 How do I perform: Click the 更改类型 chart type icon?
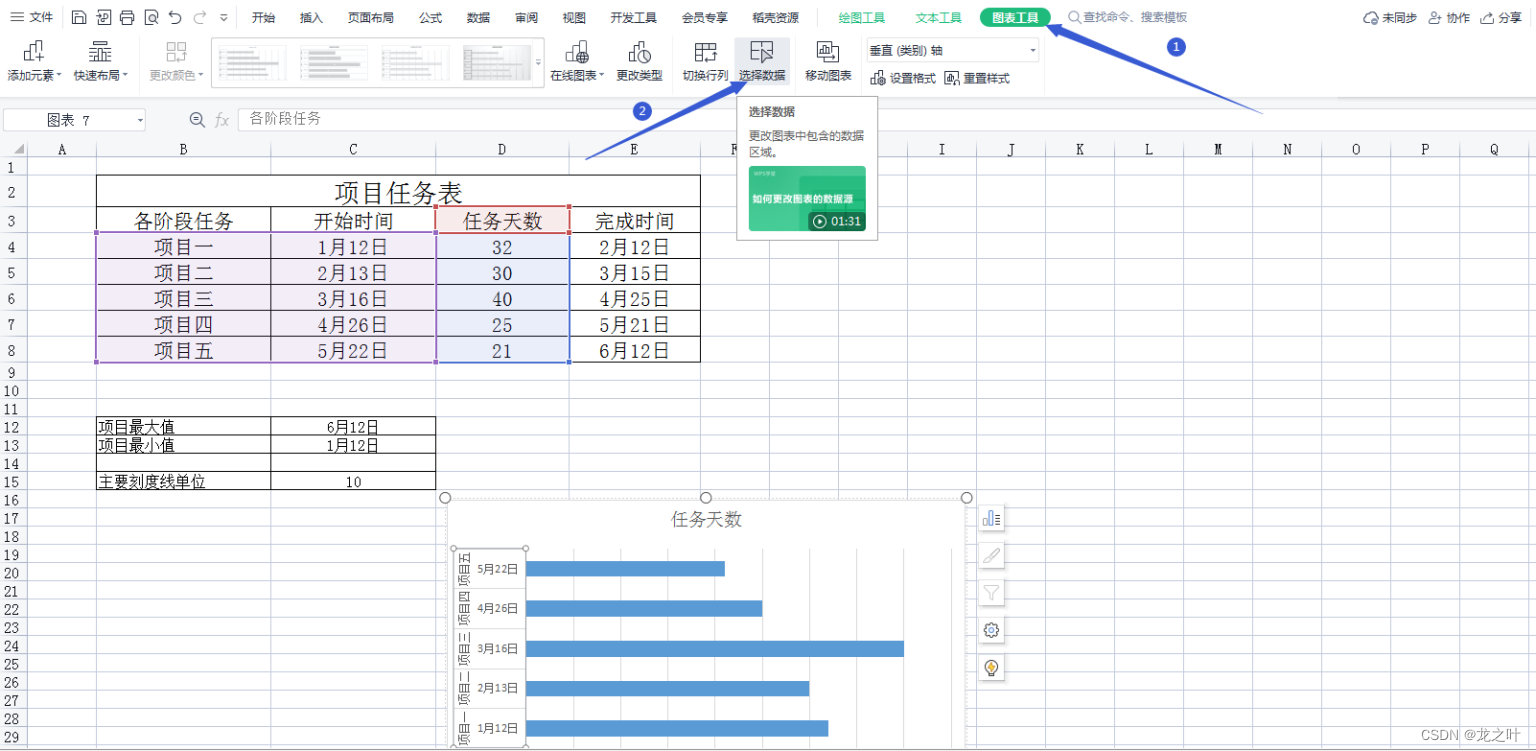[639, 62]
